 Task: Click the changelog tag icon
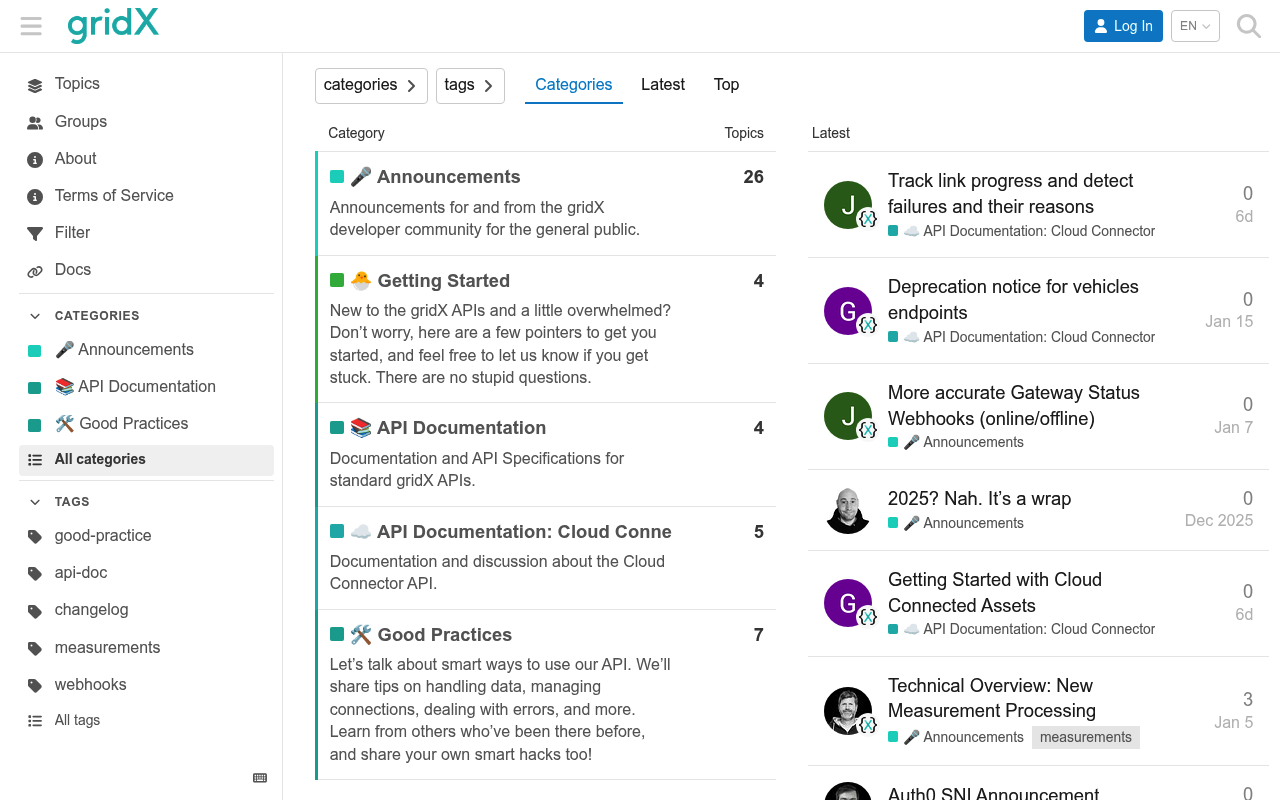[35, 611]
